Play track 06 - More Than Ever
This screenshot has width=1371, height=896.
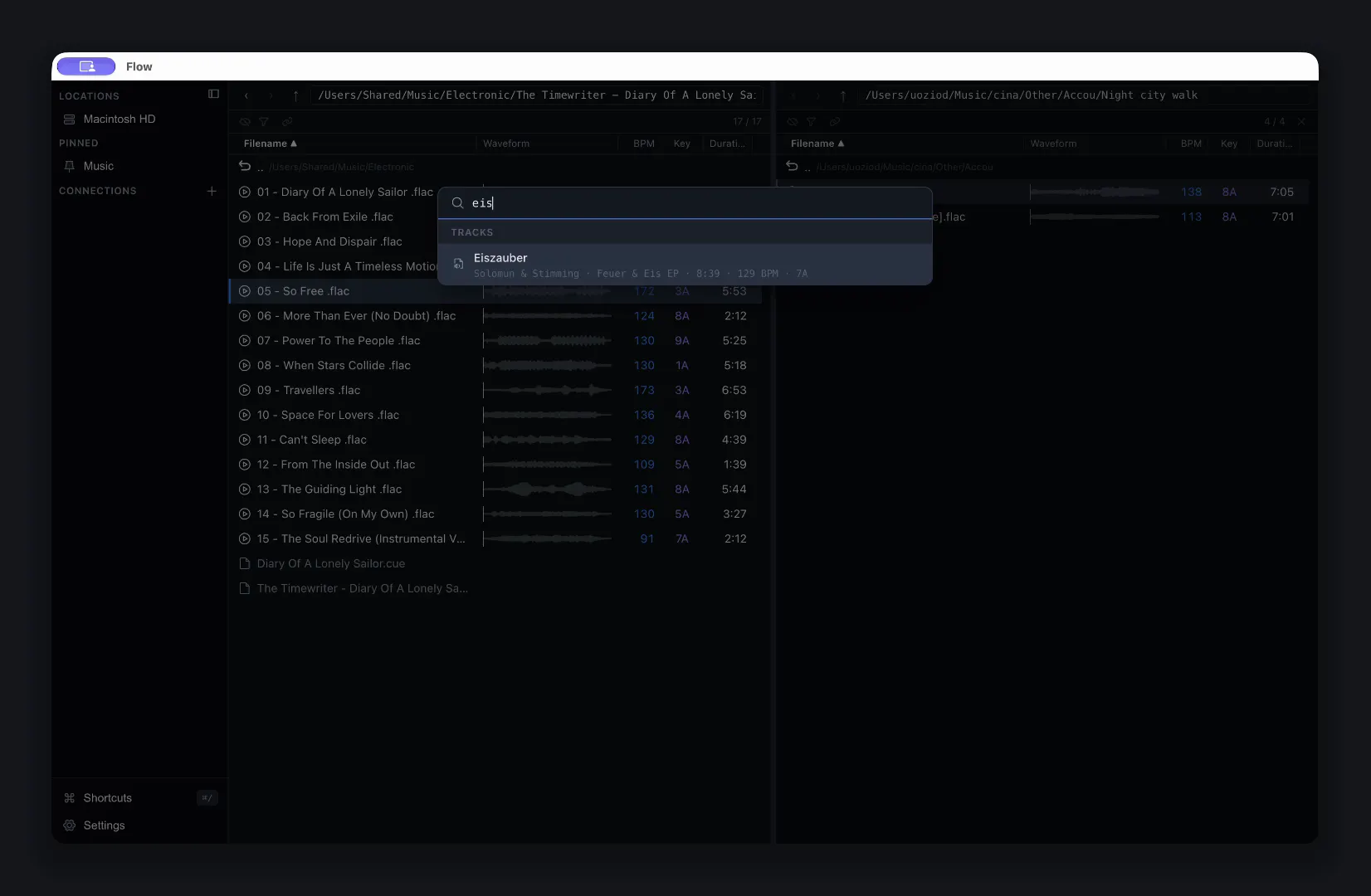point(245,316)
